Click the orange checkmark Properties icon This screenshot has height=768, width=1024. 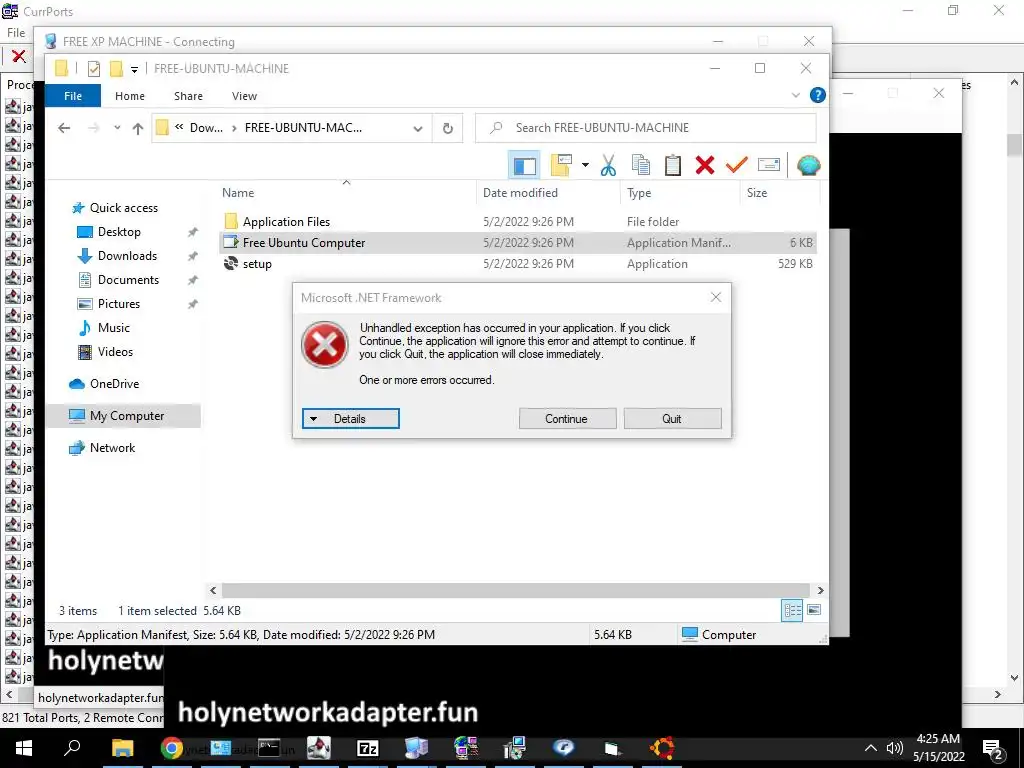(x=736, y=165)
